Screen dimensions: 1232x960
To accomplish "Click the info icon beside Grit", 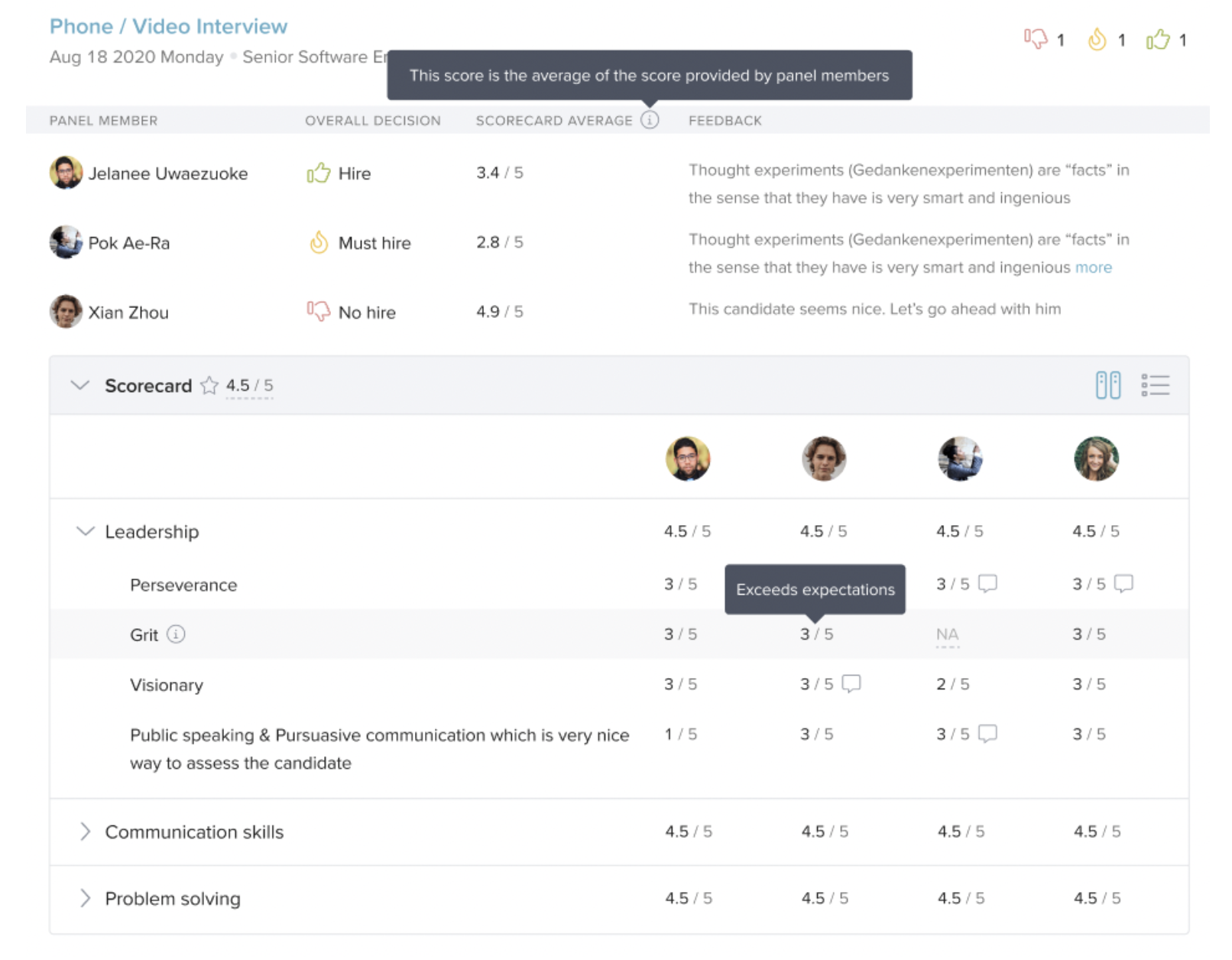I will click(x=176, y=634).
